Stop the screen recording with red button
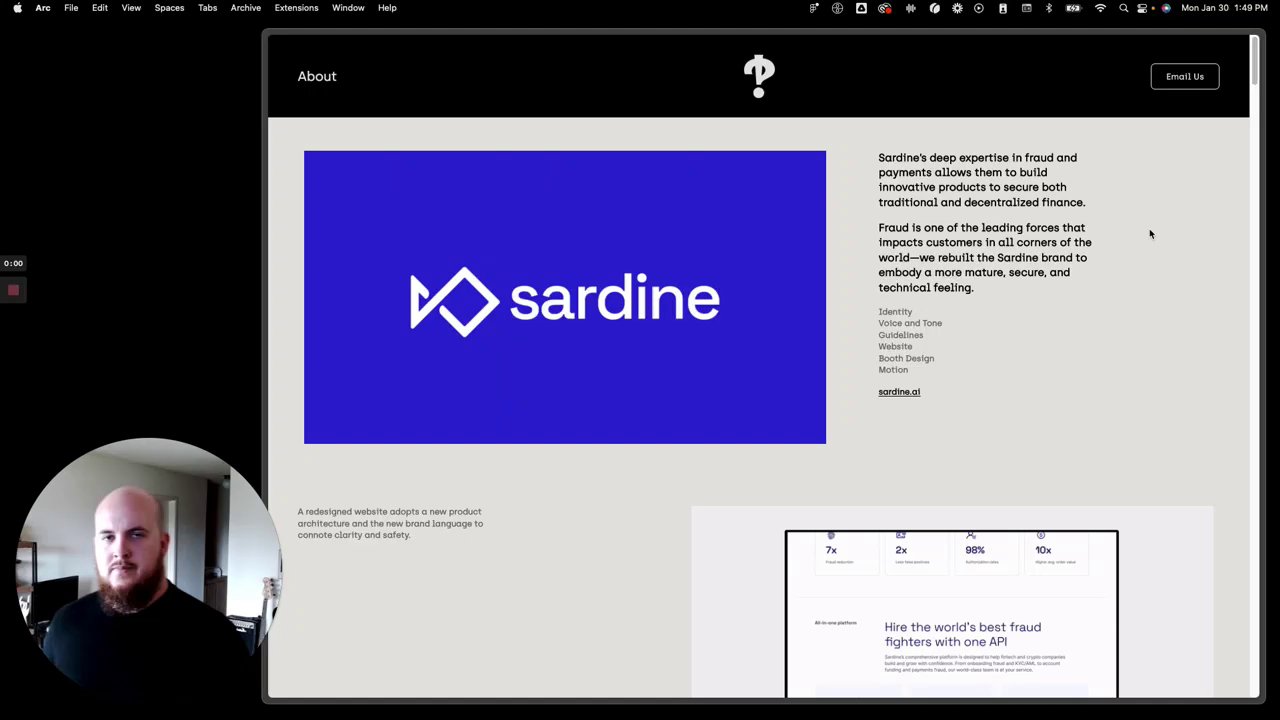The image size is (1280, 720). (13, 290)
